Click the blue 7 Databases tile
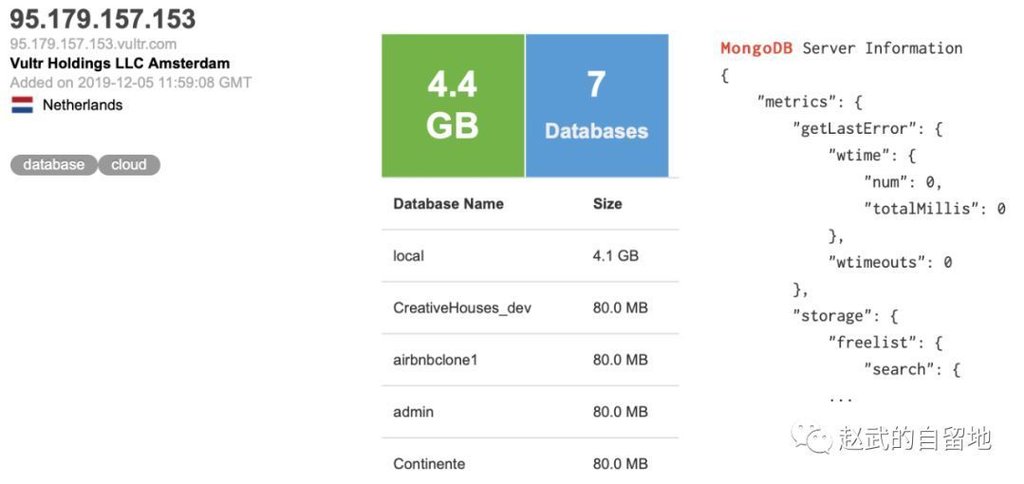This screenshot has width=1024, height=484. tap(596, 105)
